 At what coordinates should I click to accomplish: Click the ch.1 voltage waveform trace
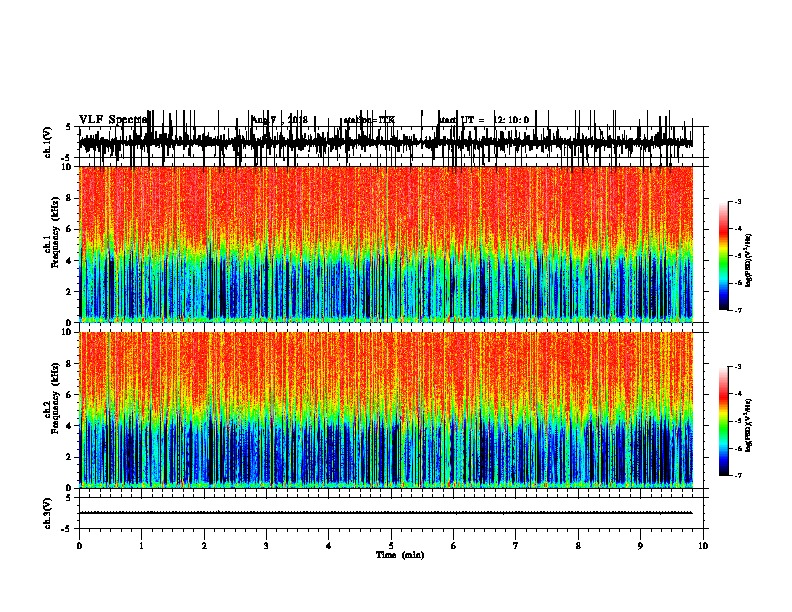[386, 141]
